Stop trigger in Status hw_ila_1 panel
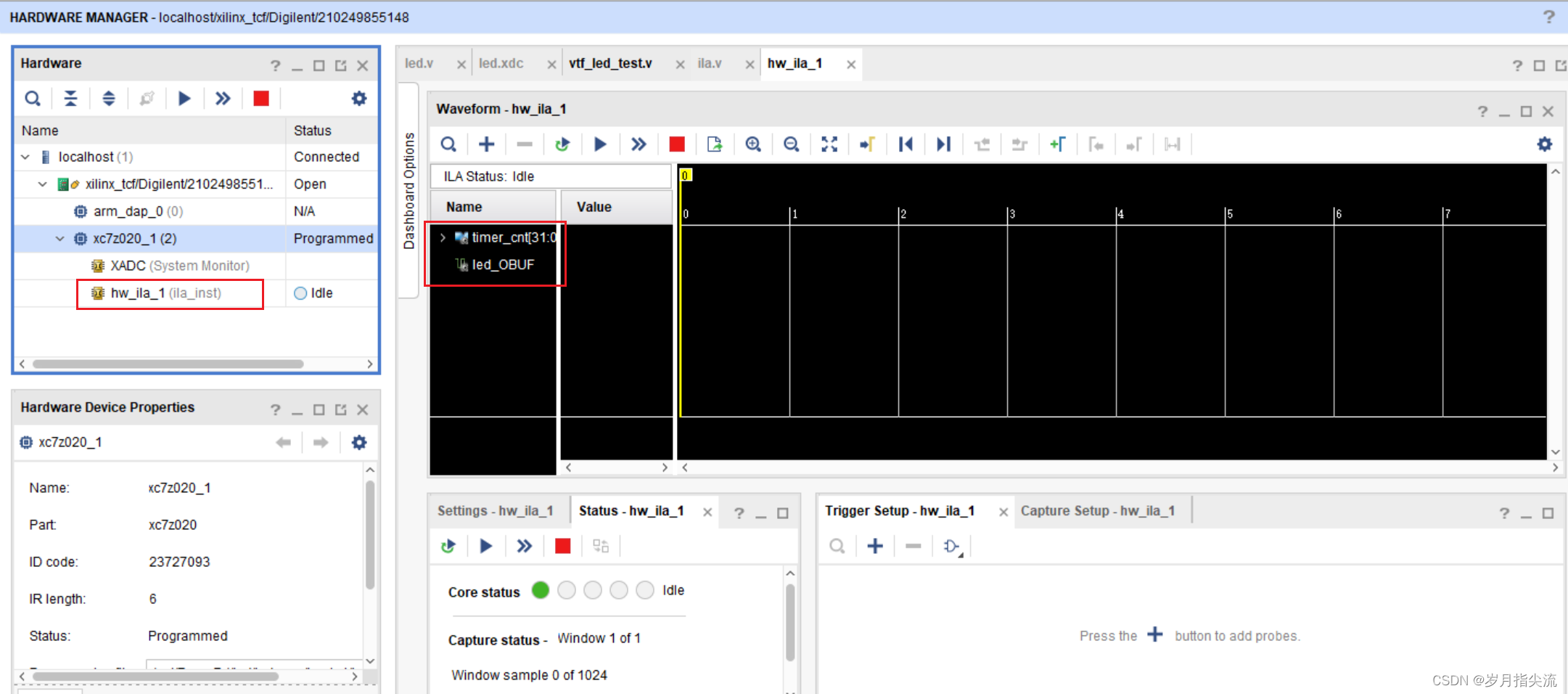Viewport: 1568px width, 694px height. click(563, 546)
